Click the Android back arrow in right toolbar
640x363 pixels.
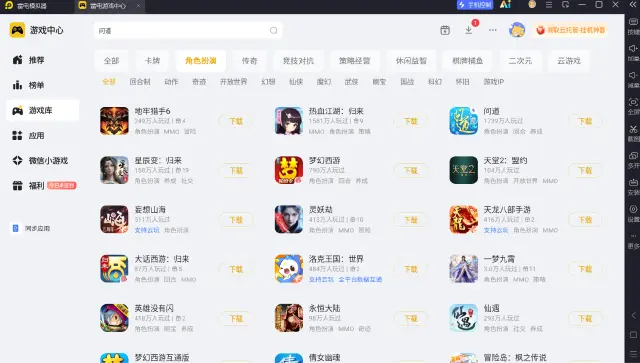point(633,315)
